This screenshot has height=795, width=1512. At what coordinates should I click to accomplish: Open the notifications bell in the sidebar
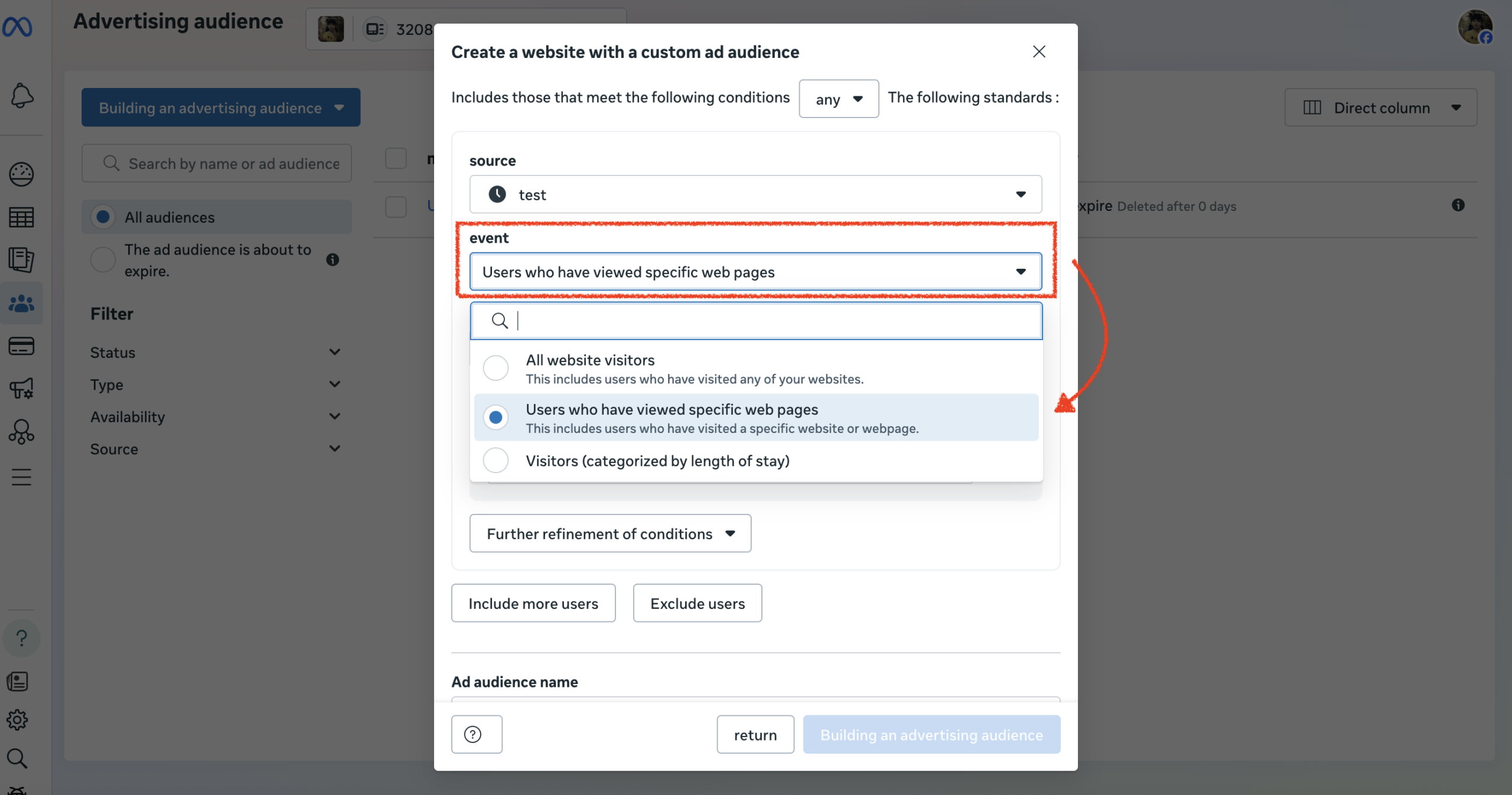[x=21, y=96]
